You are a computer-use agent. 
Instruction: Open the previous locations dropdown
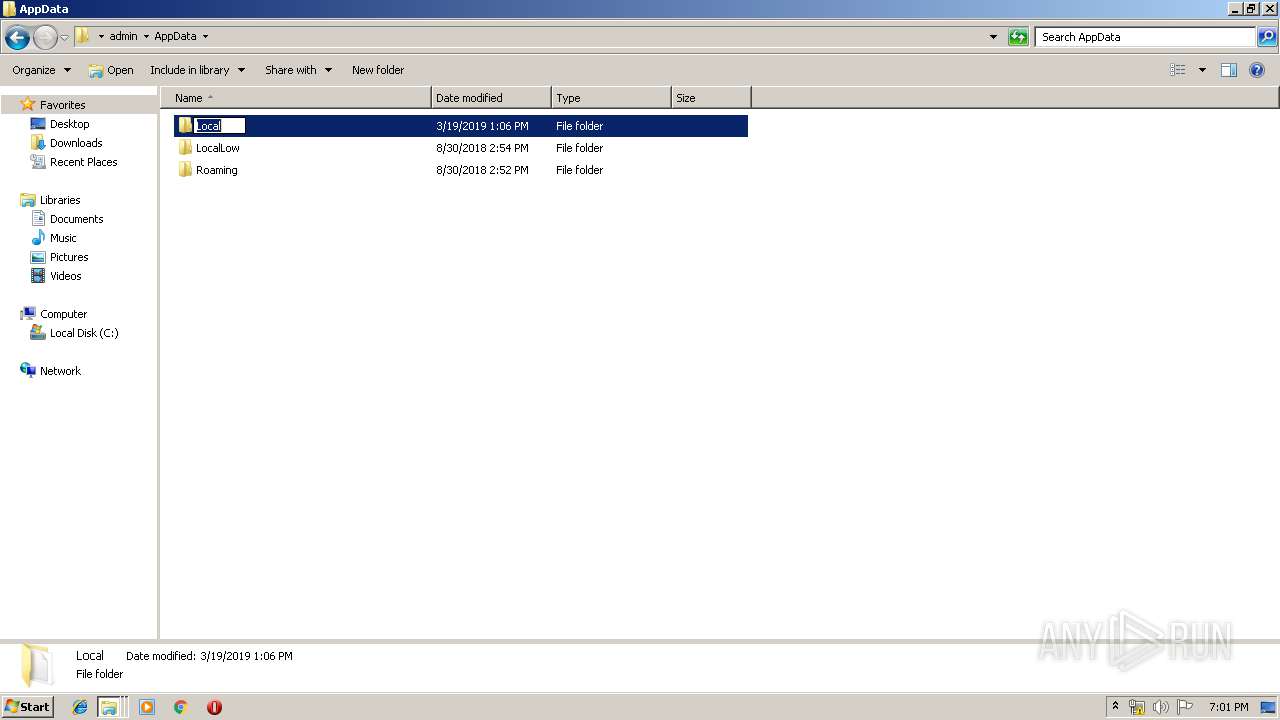click(993, 37)
